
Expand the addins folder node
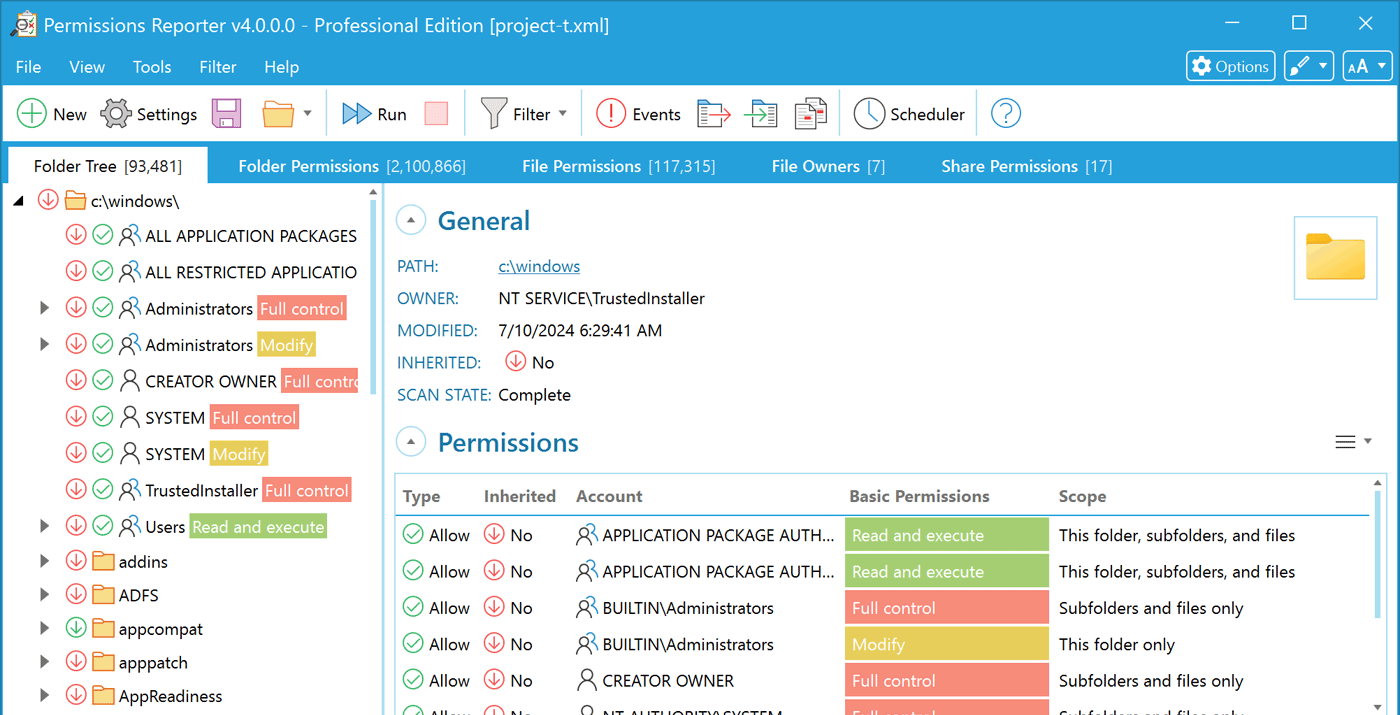click(44, 562)
